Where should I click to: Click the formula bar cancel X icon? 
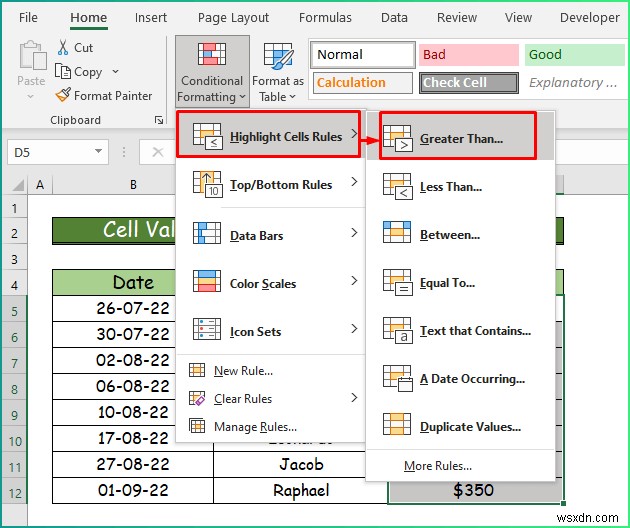(158, 152)
